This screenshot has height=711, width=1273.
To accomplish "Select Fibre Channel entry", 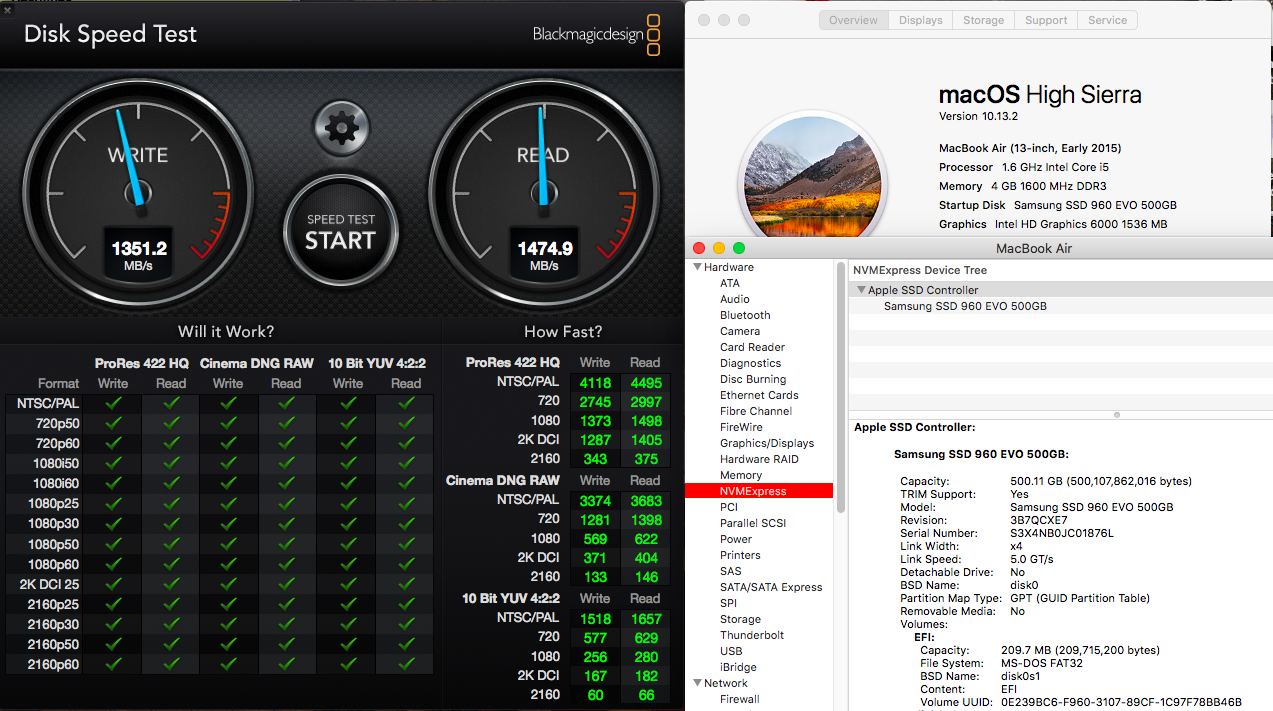I will click(x=756, y=411).
